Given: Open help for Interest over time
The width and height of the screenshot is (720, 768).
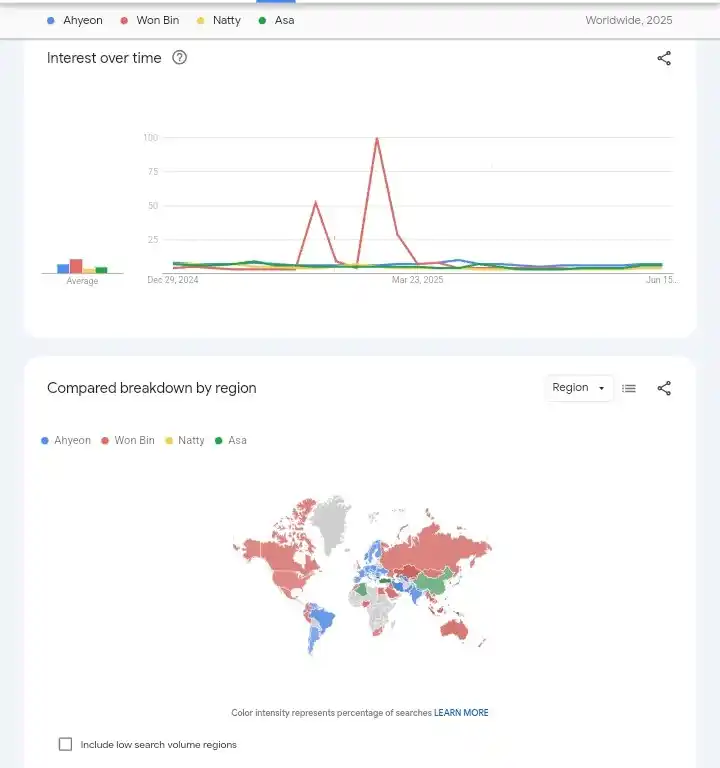Looking at the screenshot, I should coord(180,58).
